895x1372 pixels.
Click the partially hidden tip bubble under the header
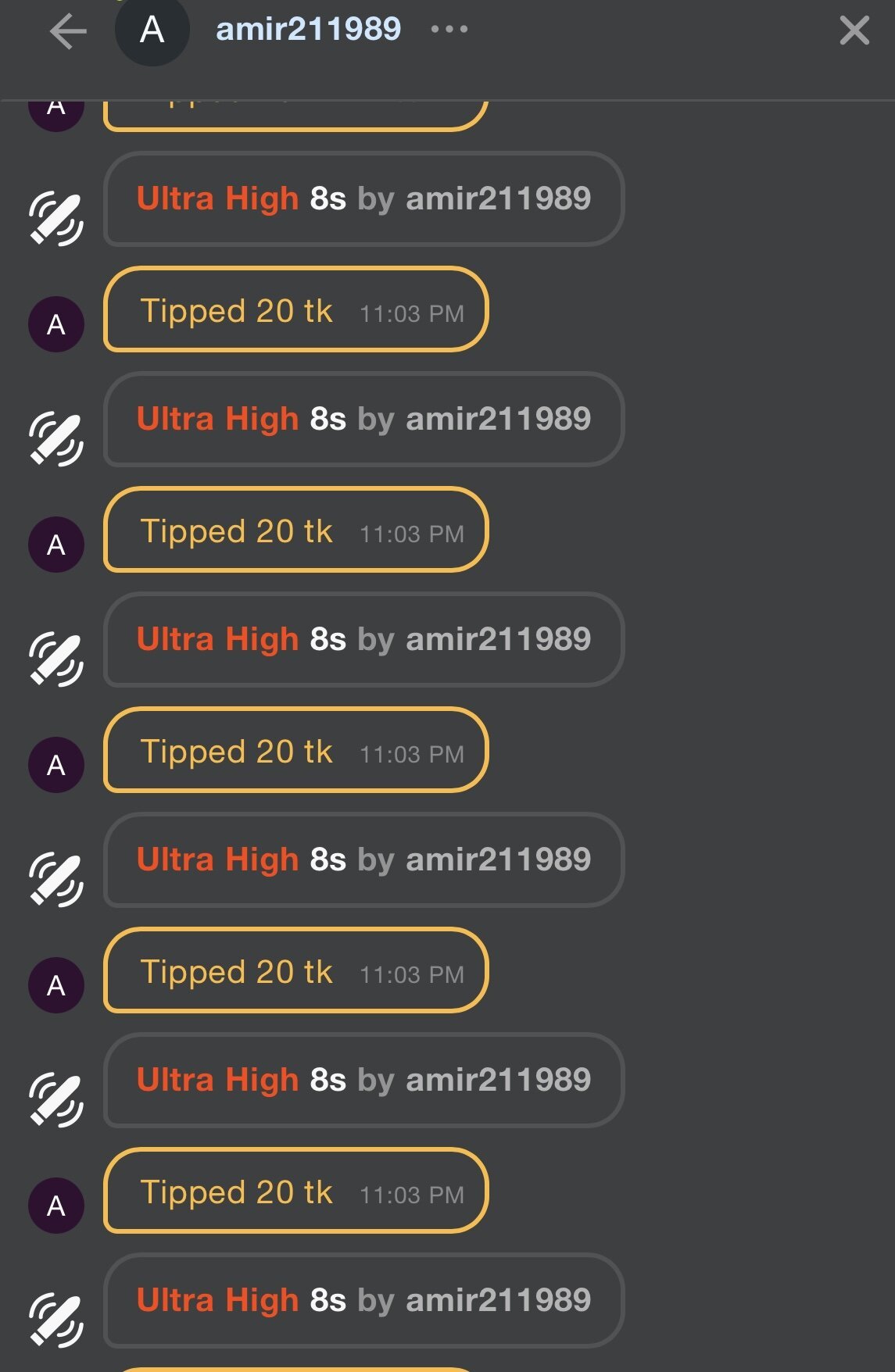295,114
